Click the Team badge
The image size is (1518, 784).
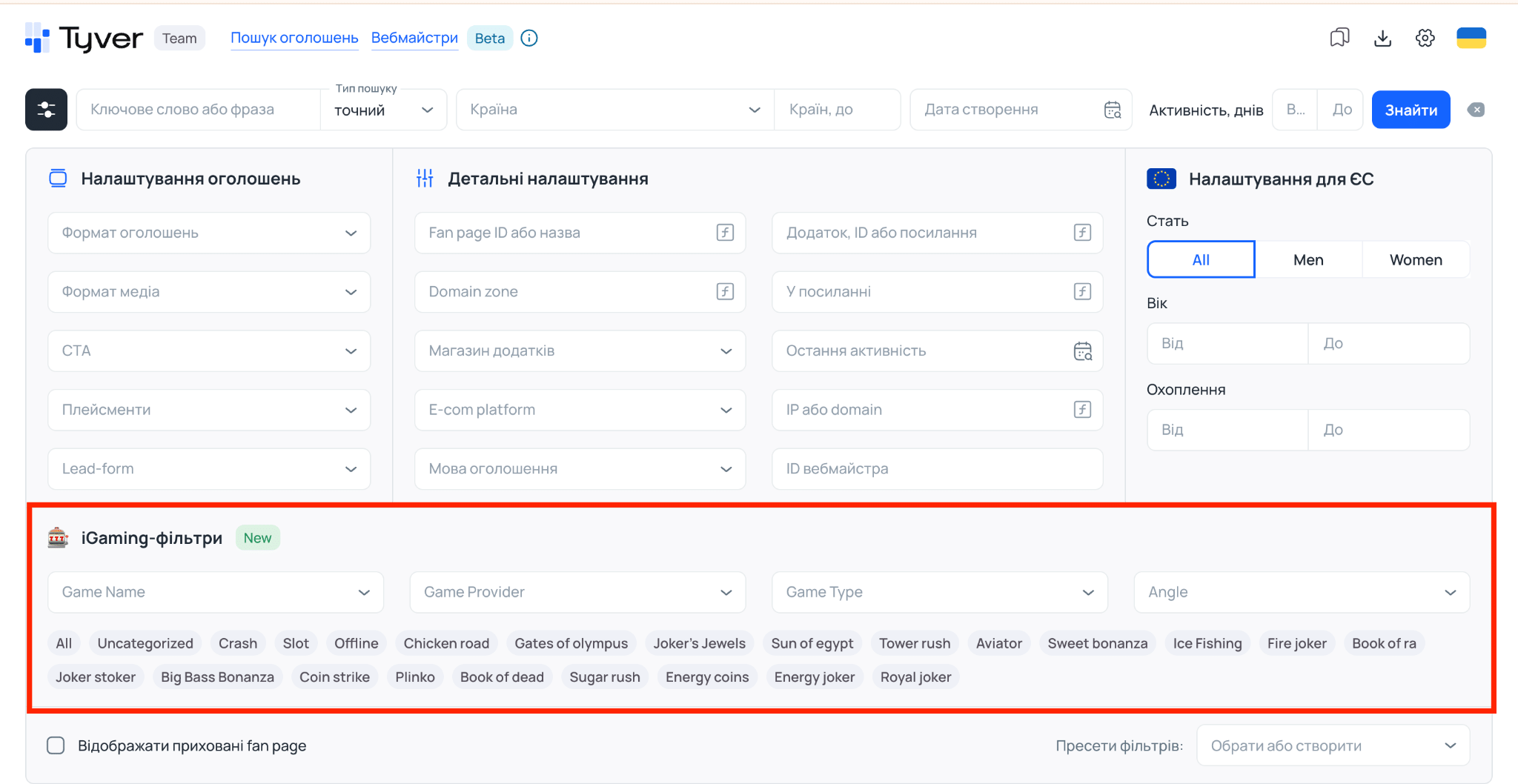[x=179, y=38]
